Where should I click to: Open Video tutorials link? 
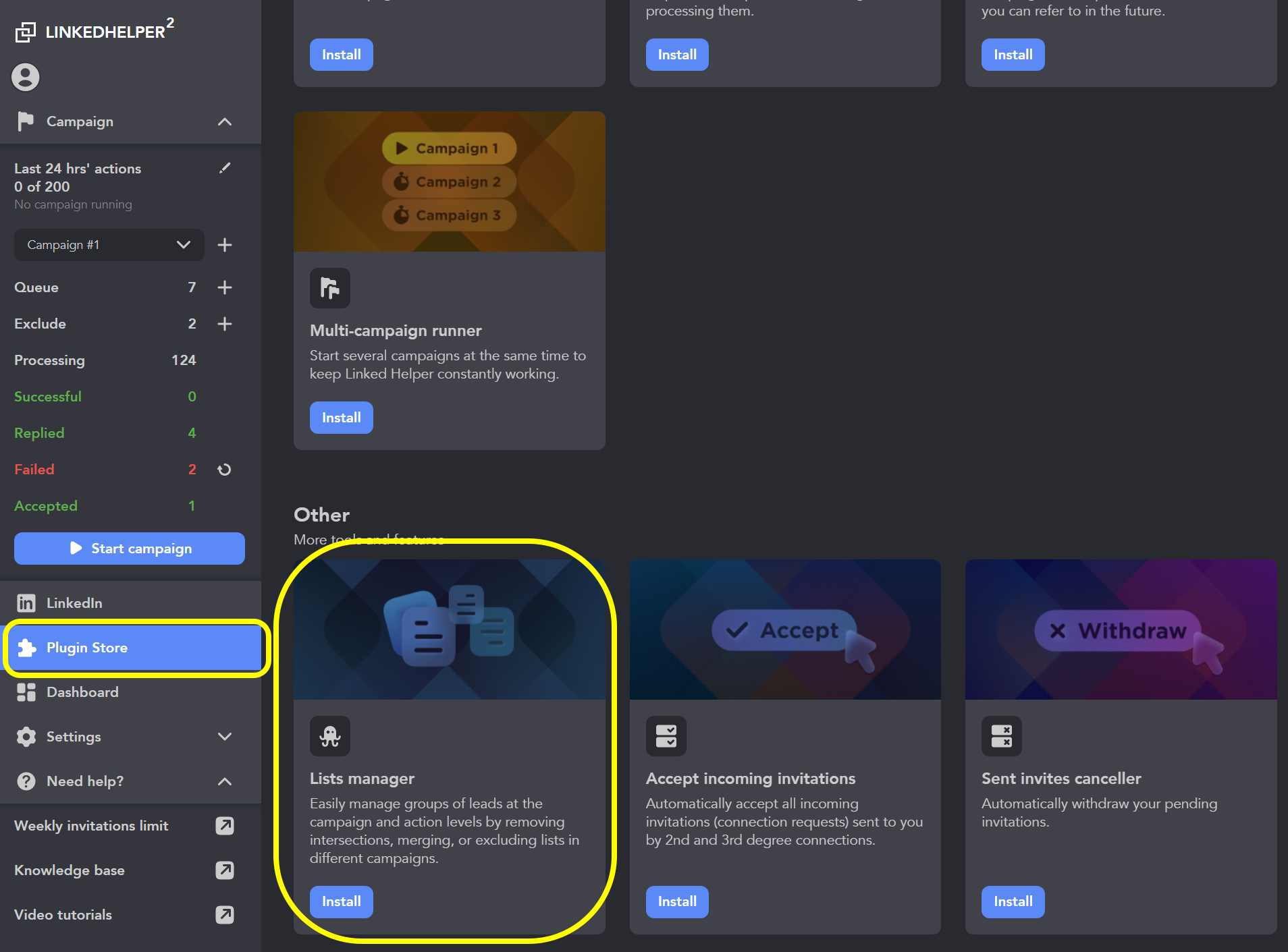[x=63, y=915]
